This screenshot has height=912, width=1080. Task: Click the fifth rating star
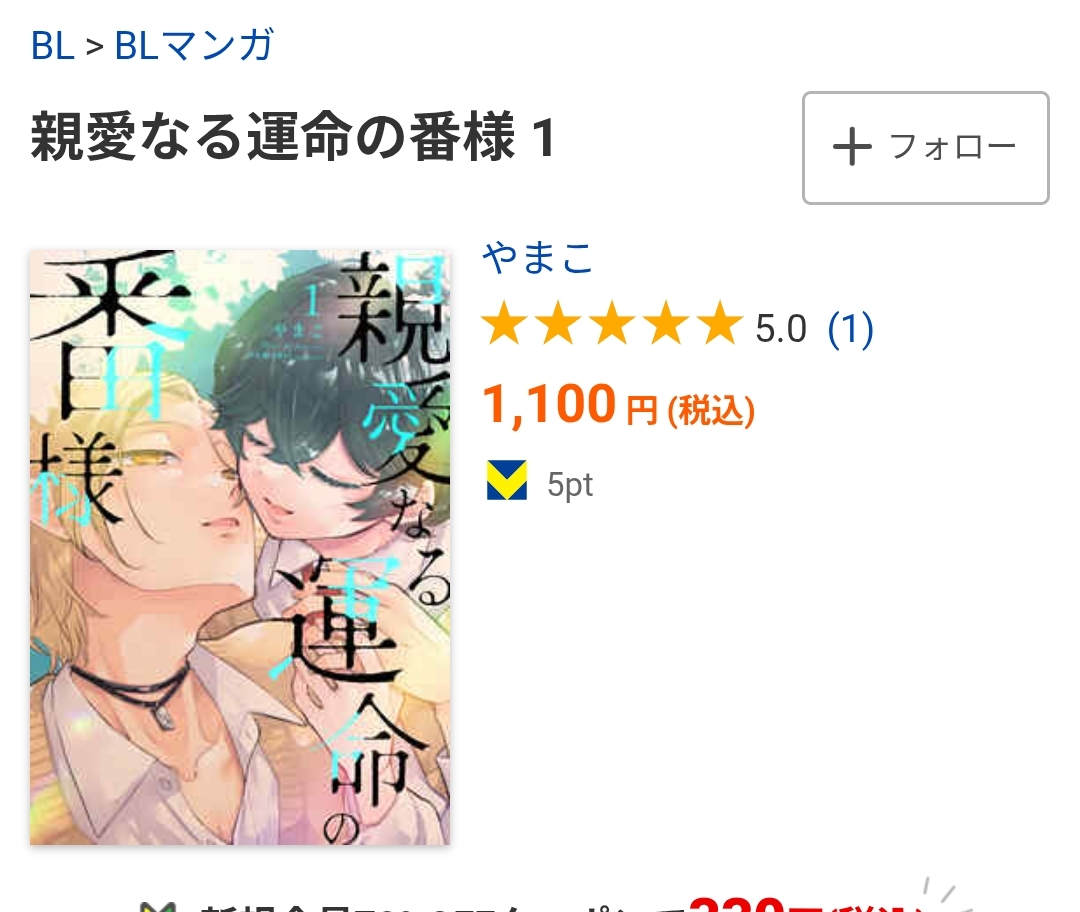pyautogui.click(x=720, y=323)
